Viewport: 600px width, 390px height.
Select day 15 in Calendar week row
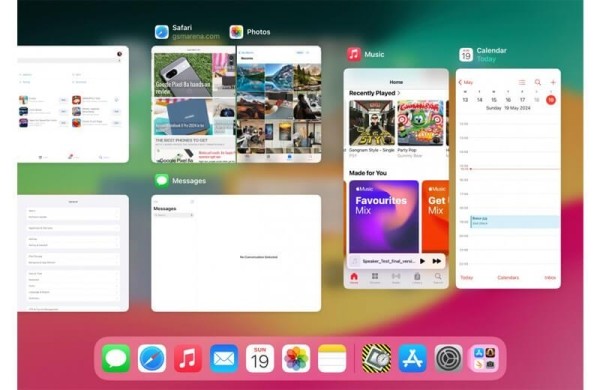(x=494, y=100)
